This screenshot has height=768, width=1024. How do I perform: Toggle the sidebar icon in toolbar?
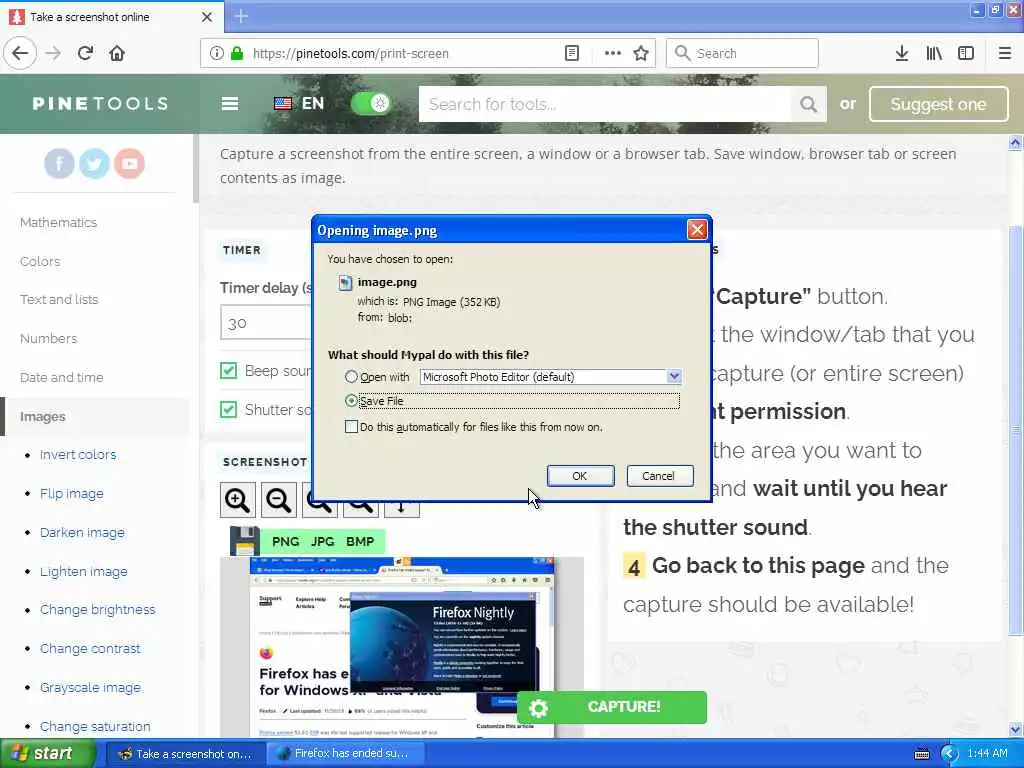966,53
